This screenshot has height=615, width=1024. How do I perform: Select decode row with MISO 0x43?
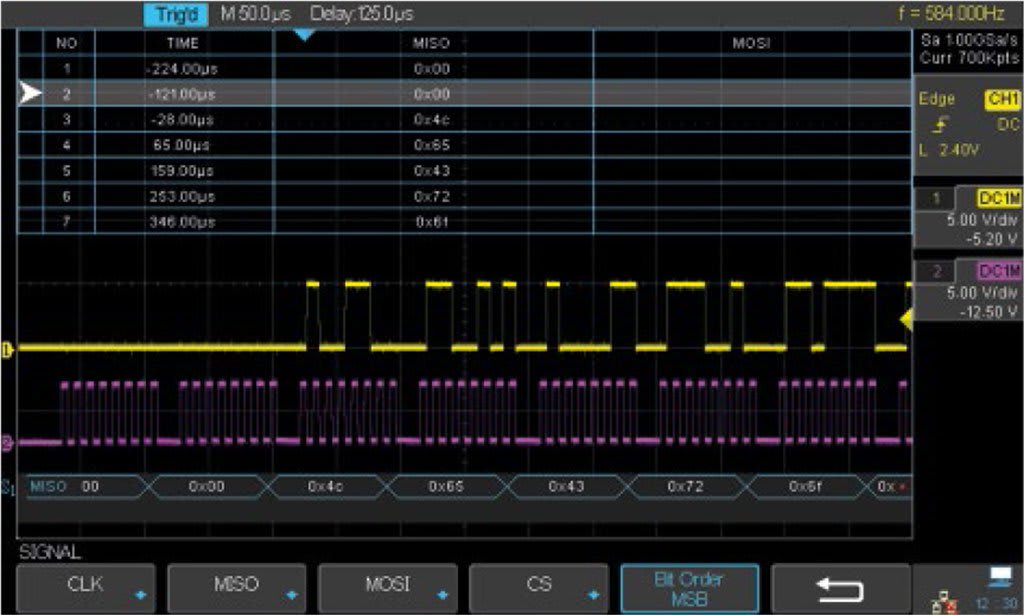click(464, 170)
